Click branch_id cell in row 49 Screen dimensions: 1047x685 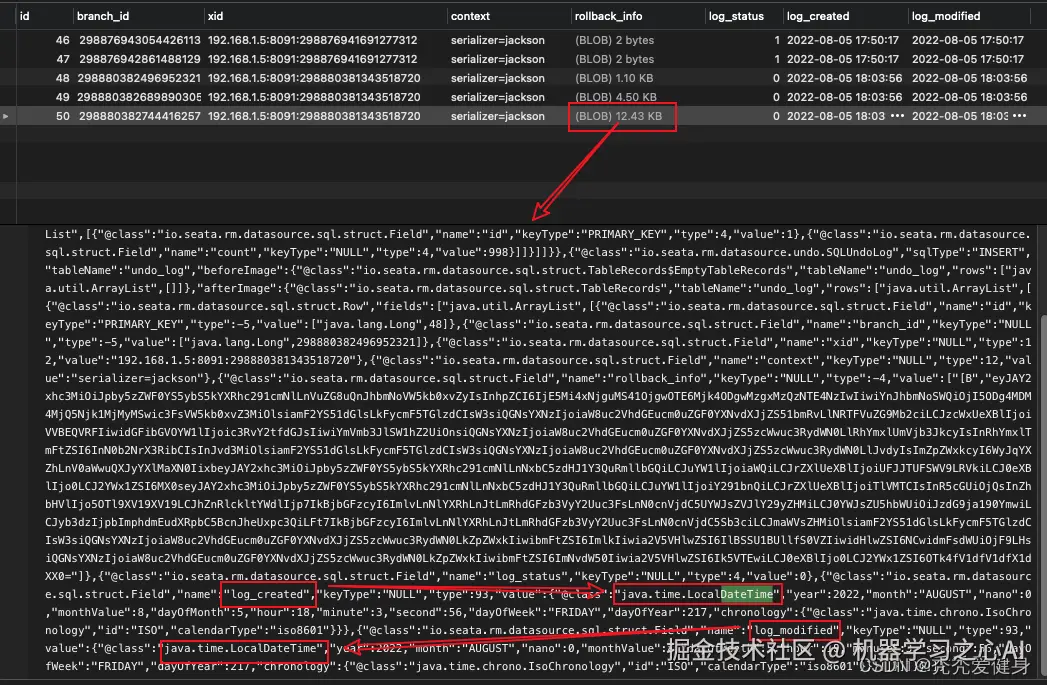click(139, 97)
